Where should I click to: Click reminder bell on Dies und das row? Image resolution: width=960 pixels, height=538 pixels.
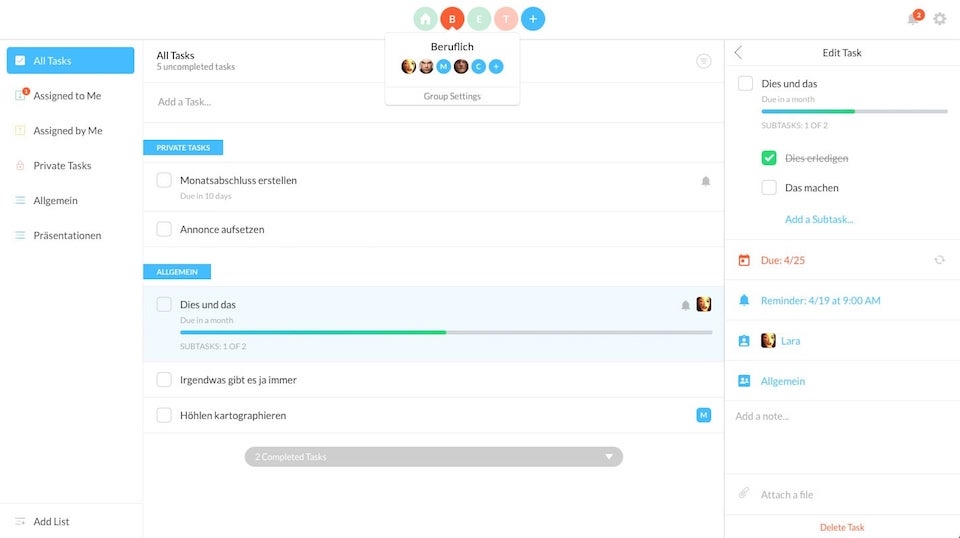(686, 305)
